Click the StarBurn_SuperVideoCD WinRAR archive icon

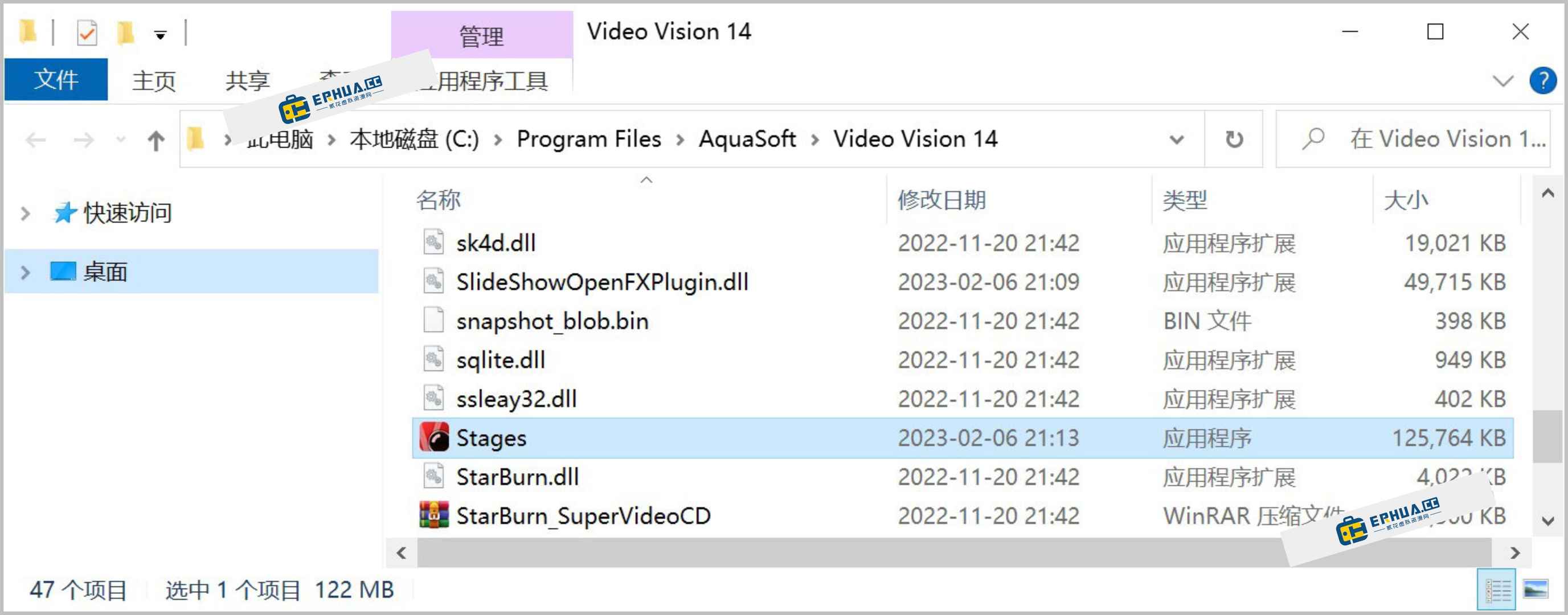click(434, 515)
